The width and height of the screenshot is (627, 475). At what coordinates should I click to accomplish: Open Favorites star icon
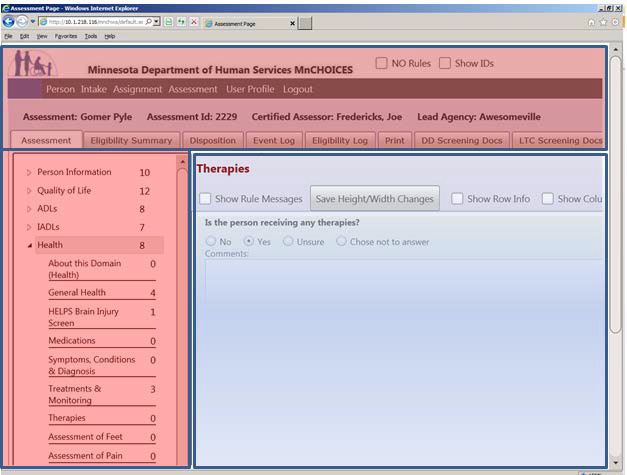[x=603, y=22]
